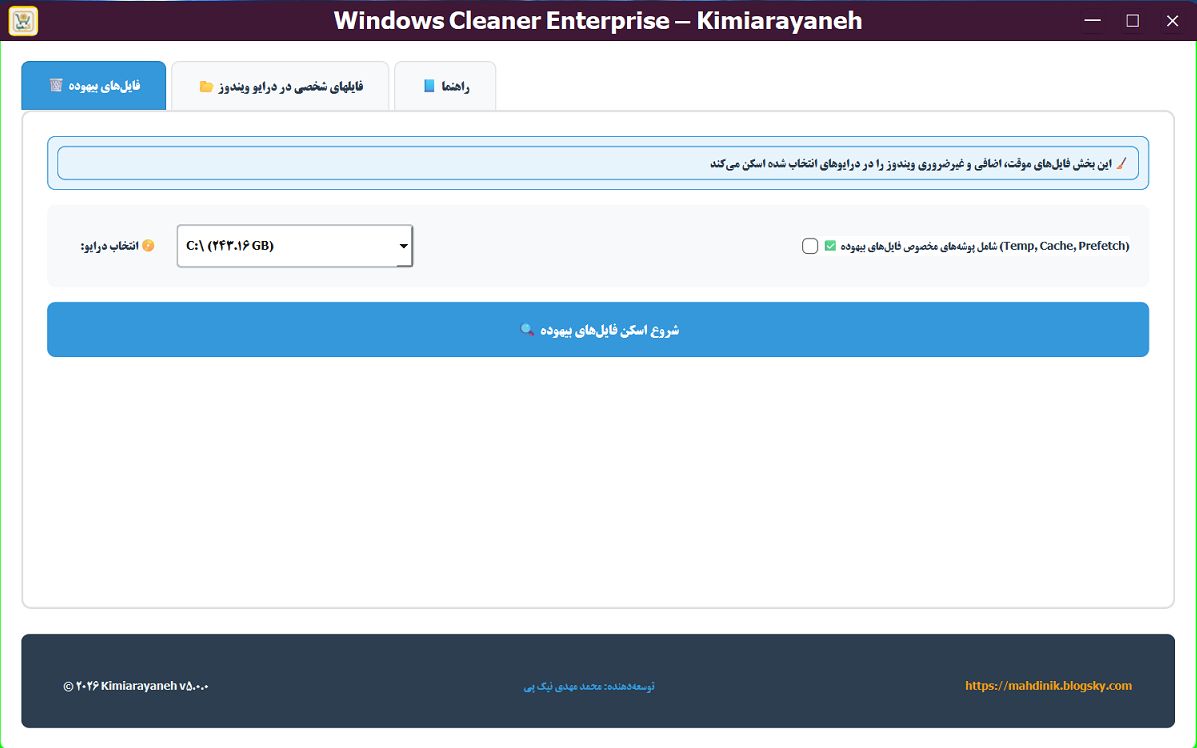The image size is (1197, 748).
Task: Click the dropdown arrow of drive combo box
Action: coord(404,246)
